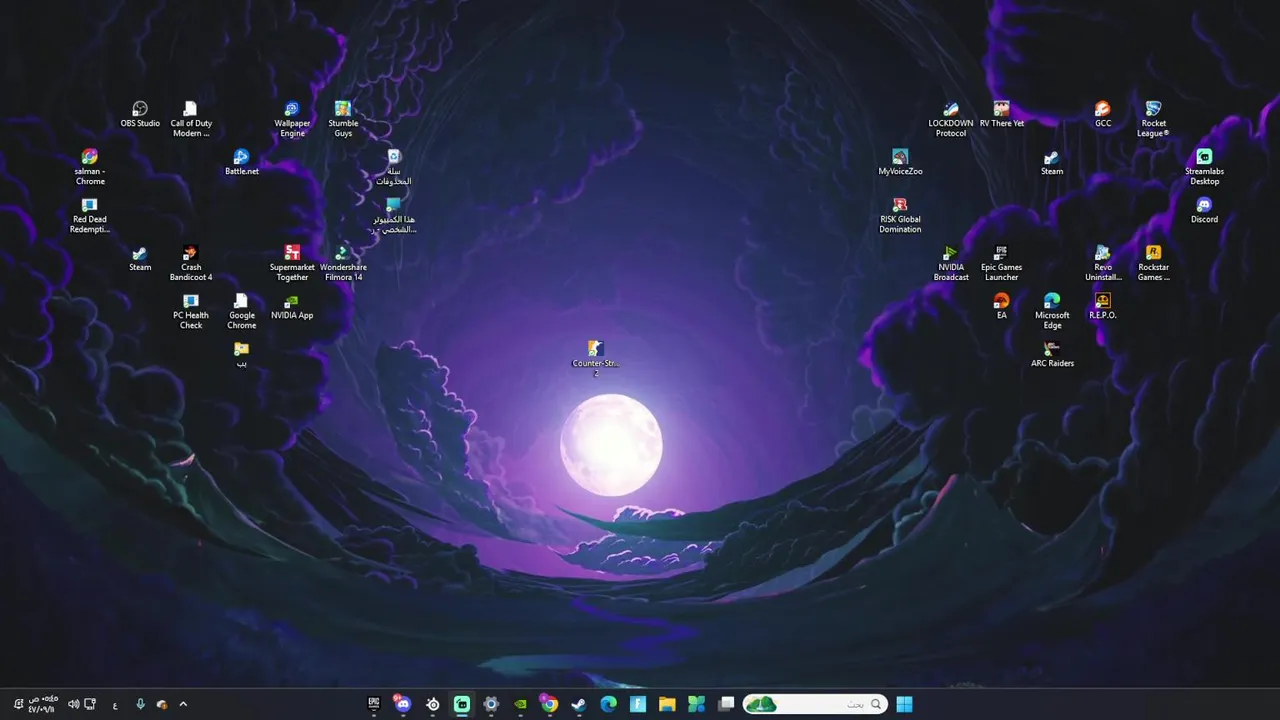1280x720 pixels.
Task: Open Discord from the taskbar
Action: pyautogui.click(x=403, y=704)
